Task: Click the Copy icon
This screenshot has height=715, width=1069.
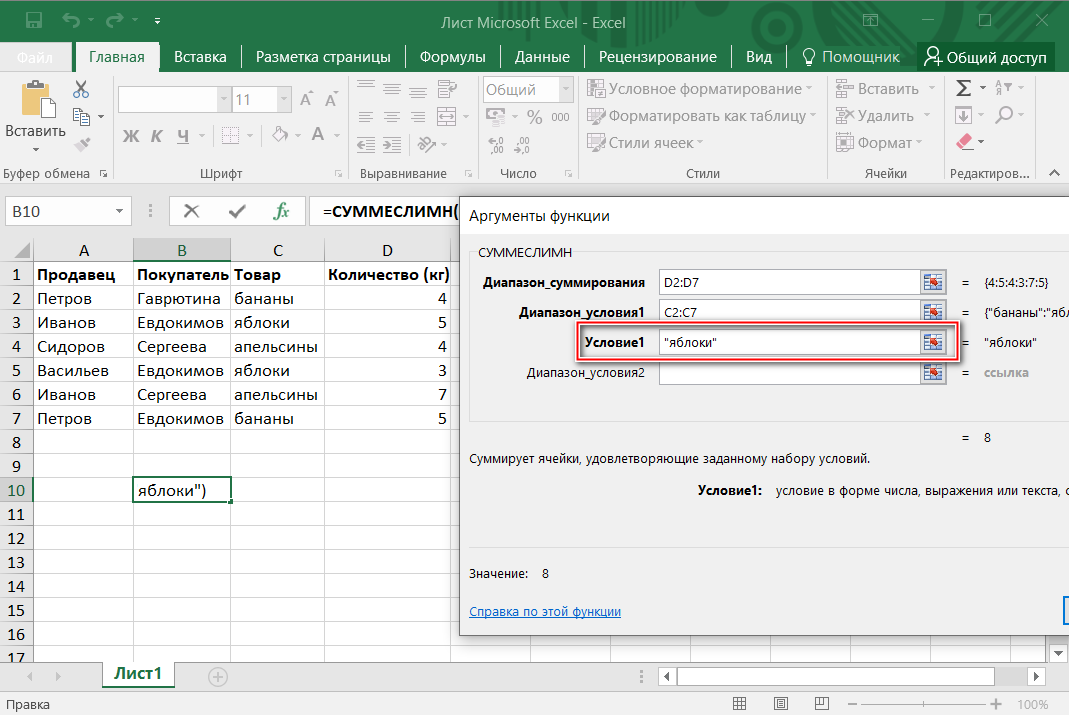Action: coord(81,117)
